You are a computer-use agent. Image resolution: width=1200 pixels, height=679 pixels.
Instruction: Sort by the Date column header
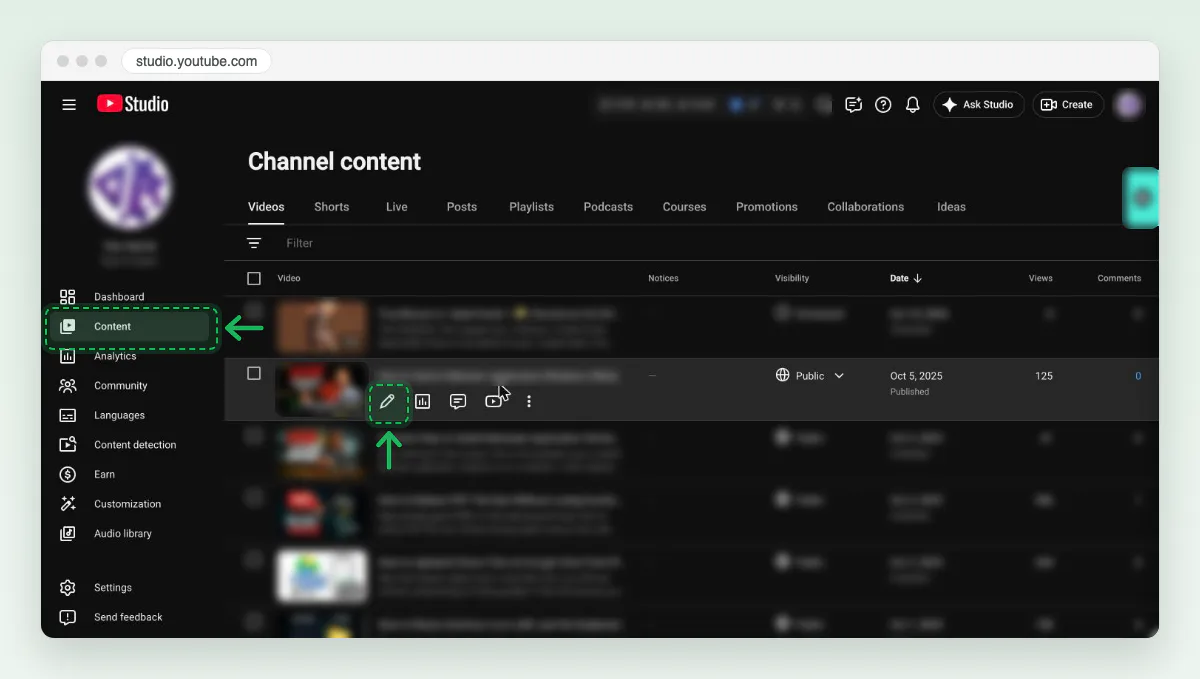[906, 278]
